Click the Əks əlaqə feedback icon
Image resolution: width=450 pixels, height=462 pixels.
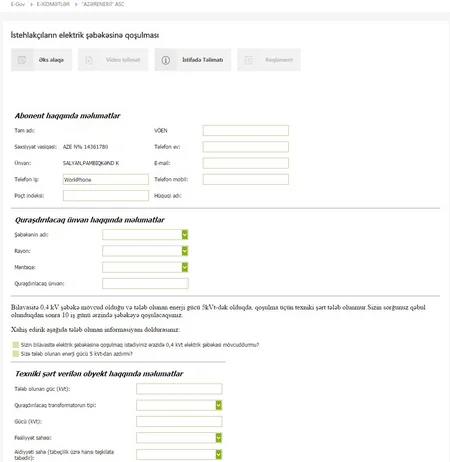[x=22, y=60]
